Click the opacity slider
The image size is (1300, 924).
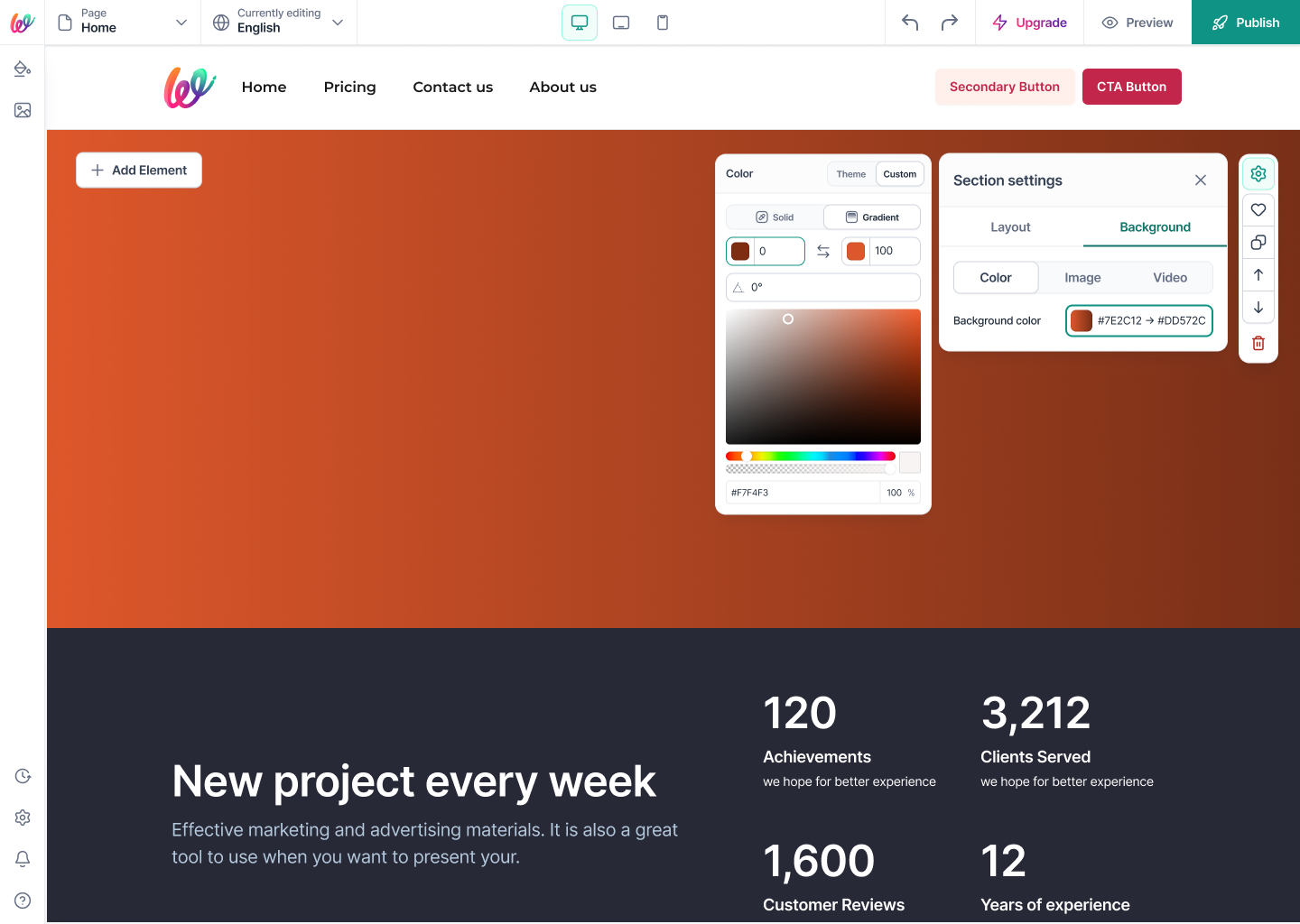811,468
